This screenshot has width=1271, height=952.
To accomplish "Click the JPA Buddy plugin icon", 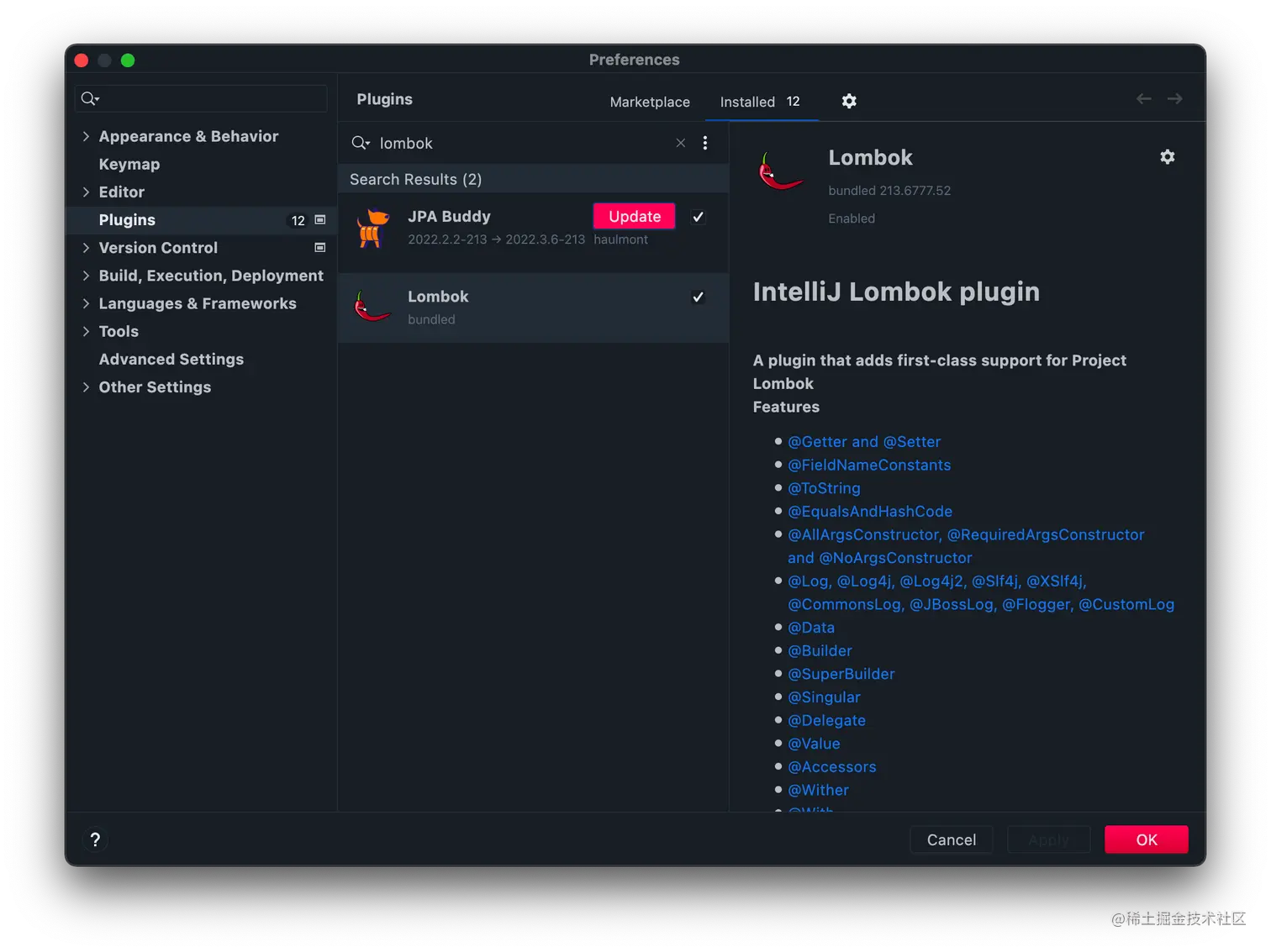I will 372,229.
